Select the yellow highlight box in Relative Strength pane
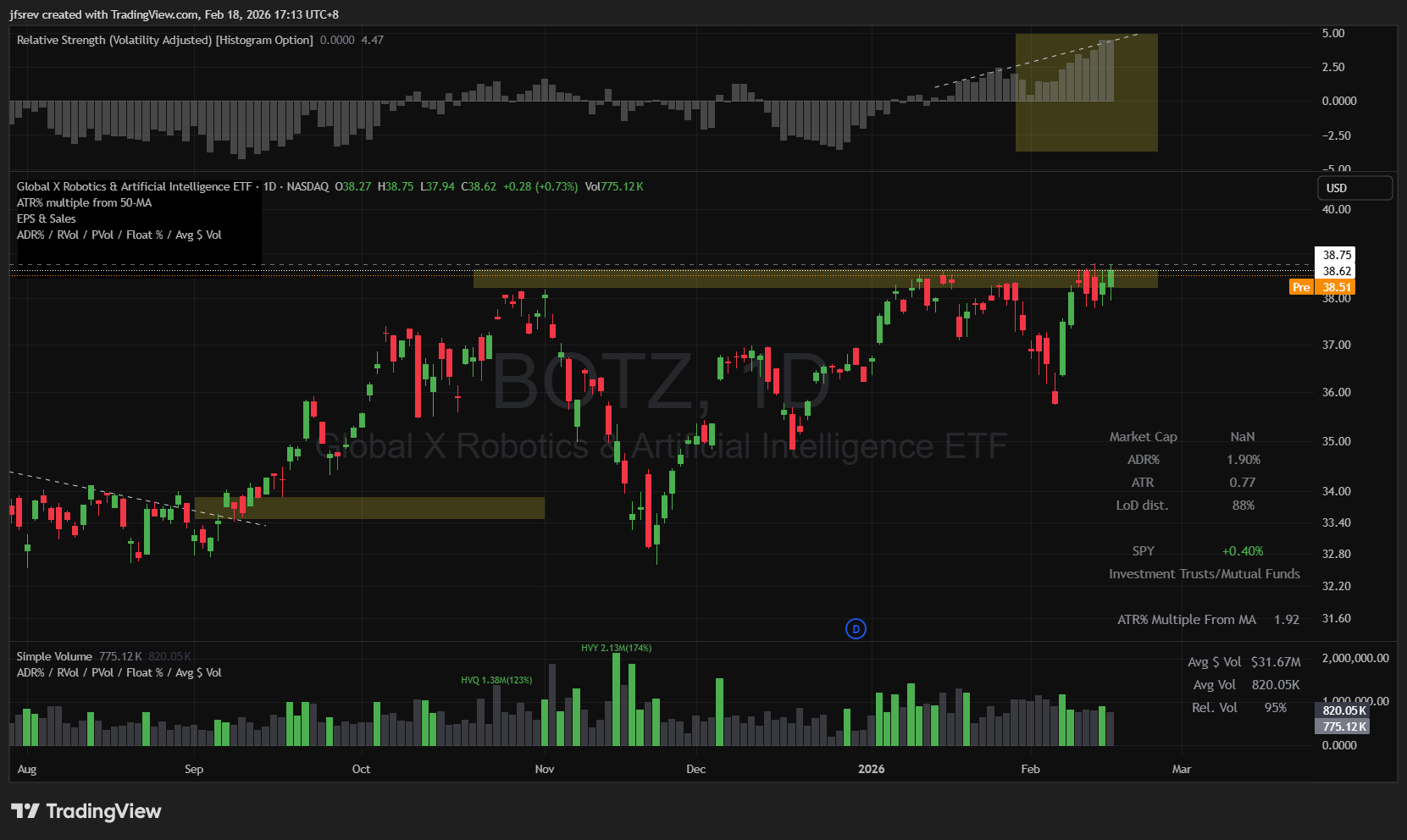This screenshot has height=840, width=1407. pos(1087,93)
